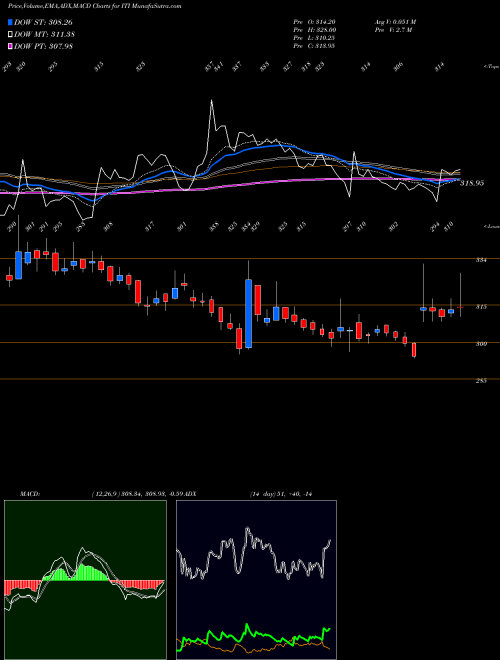The height and width of the screenshot is (660, 500).
Task: Select the DOW ST value label
Action: coord(43,22)
